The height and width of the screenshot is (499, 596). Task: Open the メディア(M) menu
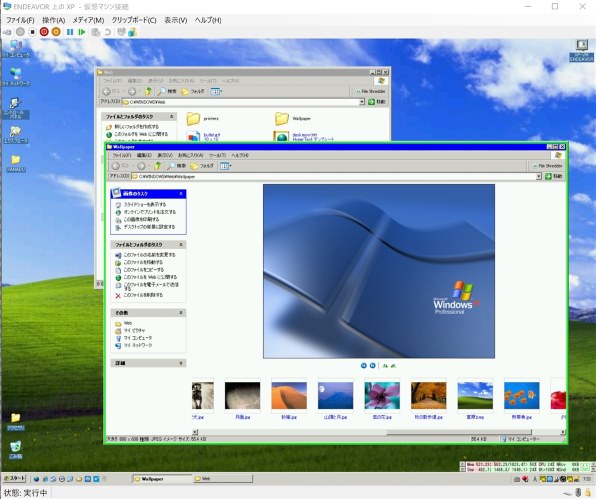pyautogui.click(x=88, y=20)
